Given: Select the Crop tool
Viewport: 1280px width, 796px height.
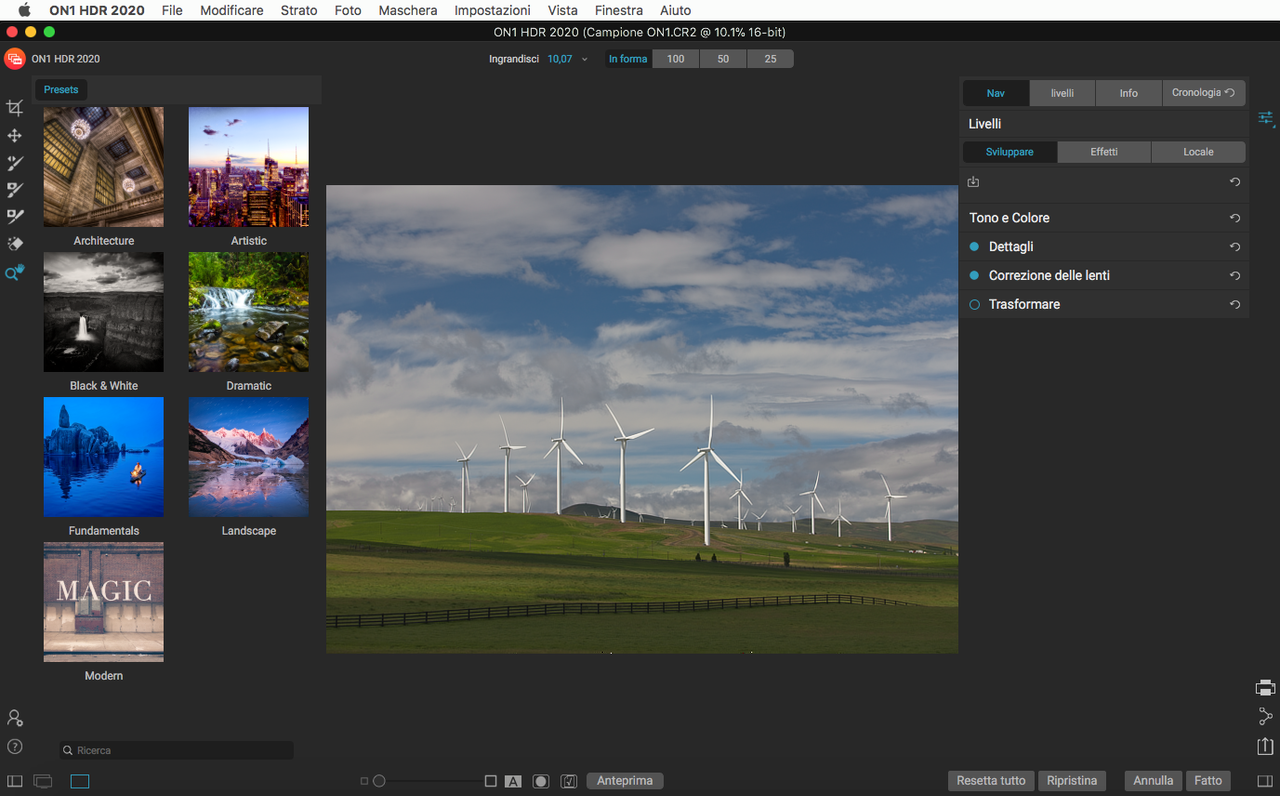Looking at the screenshot, I should [14, 108].
